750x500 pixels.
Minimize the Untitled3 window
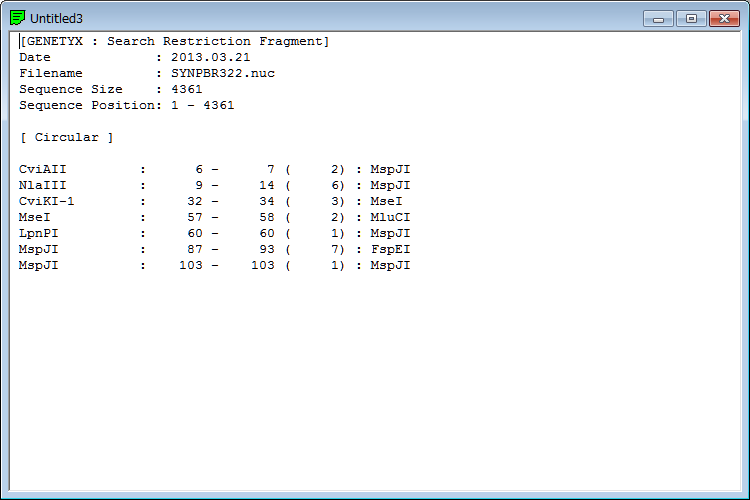click(658, 18)
